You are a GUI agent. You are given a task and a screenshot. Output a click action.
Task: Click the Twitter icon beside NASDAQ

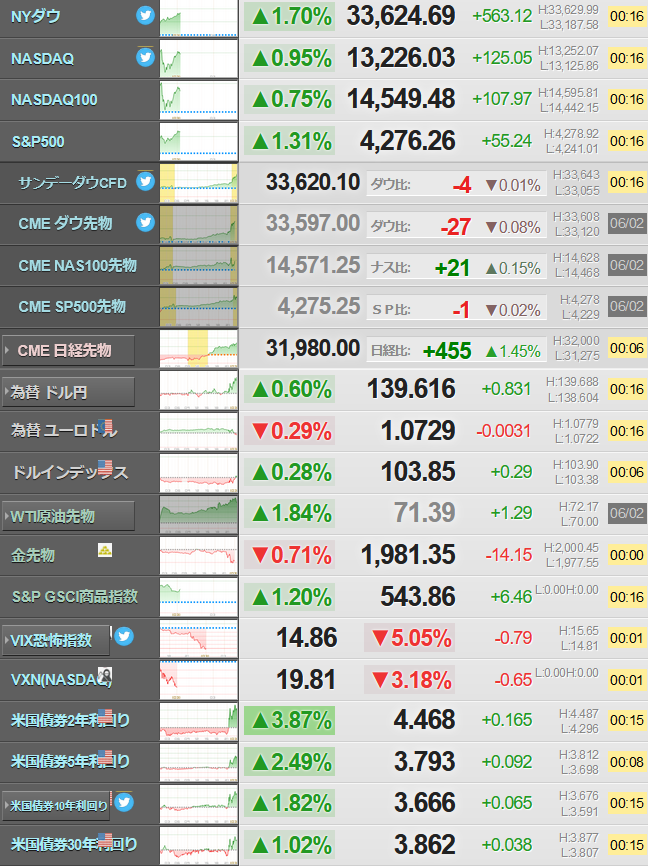[x=145, y=57]
